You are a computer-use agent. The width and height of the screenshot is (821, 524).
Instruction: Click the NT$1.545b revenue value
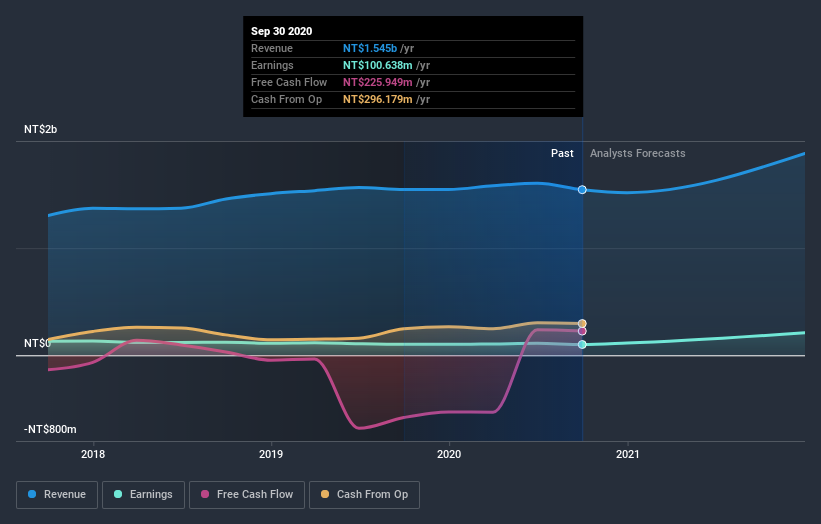370,48
